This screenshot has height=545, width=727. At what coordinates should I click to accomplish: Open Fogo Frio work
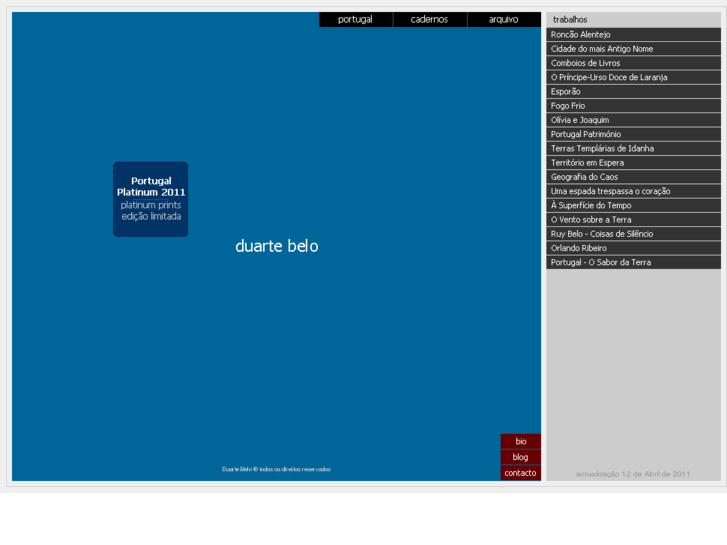coord(633,106)
